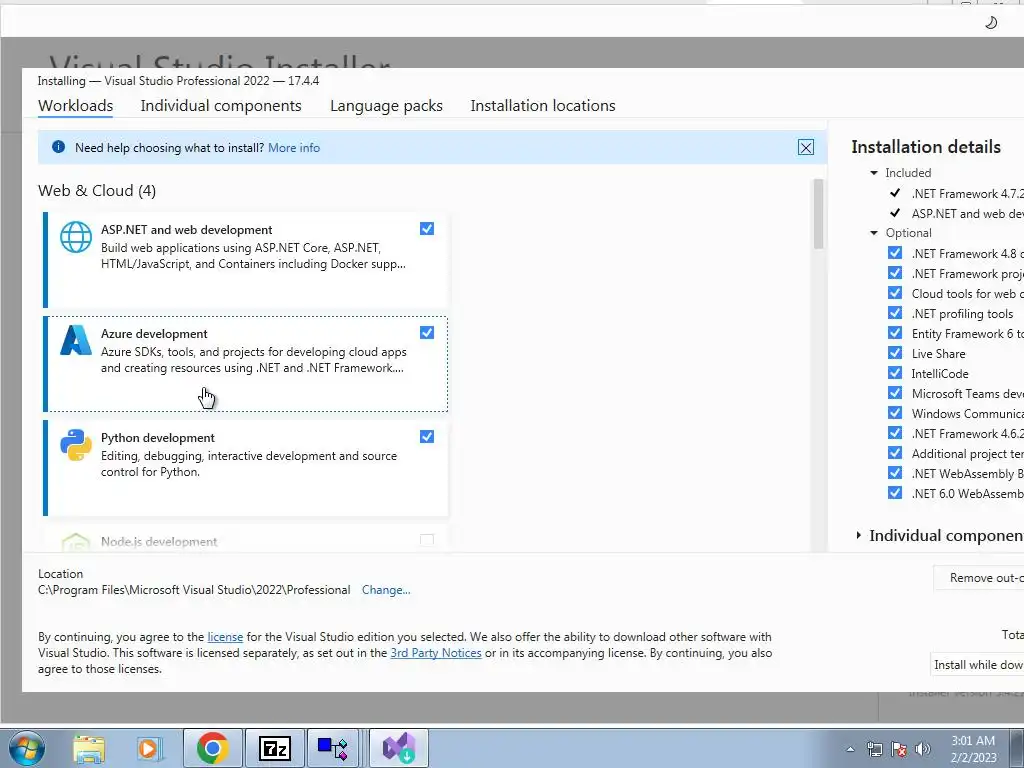Screen dimensions: 1024x768
Task: Open File Explorer from the taskbar
Action: (x=89, y=748)
